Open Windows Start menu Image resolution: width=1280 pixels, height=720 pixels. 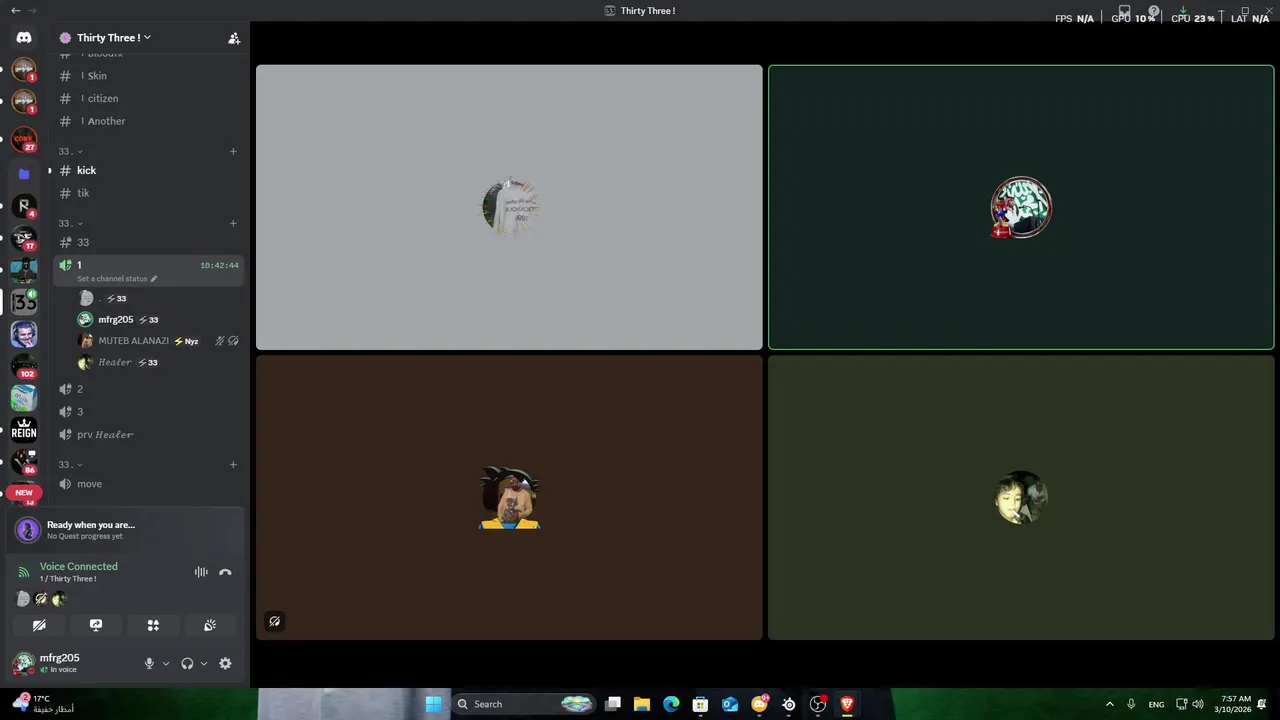click(x=433, y=704)
